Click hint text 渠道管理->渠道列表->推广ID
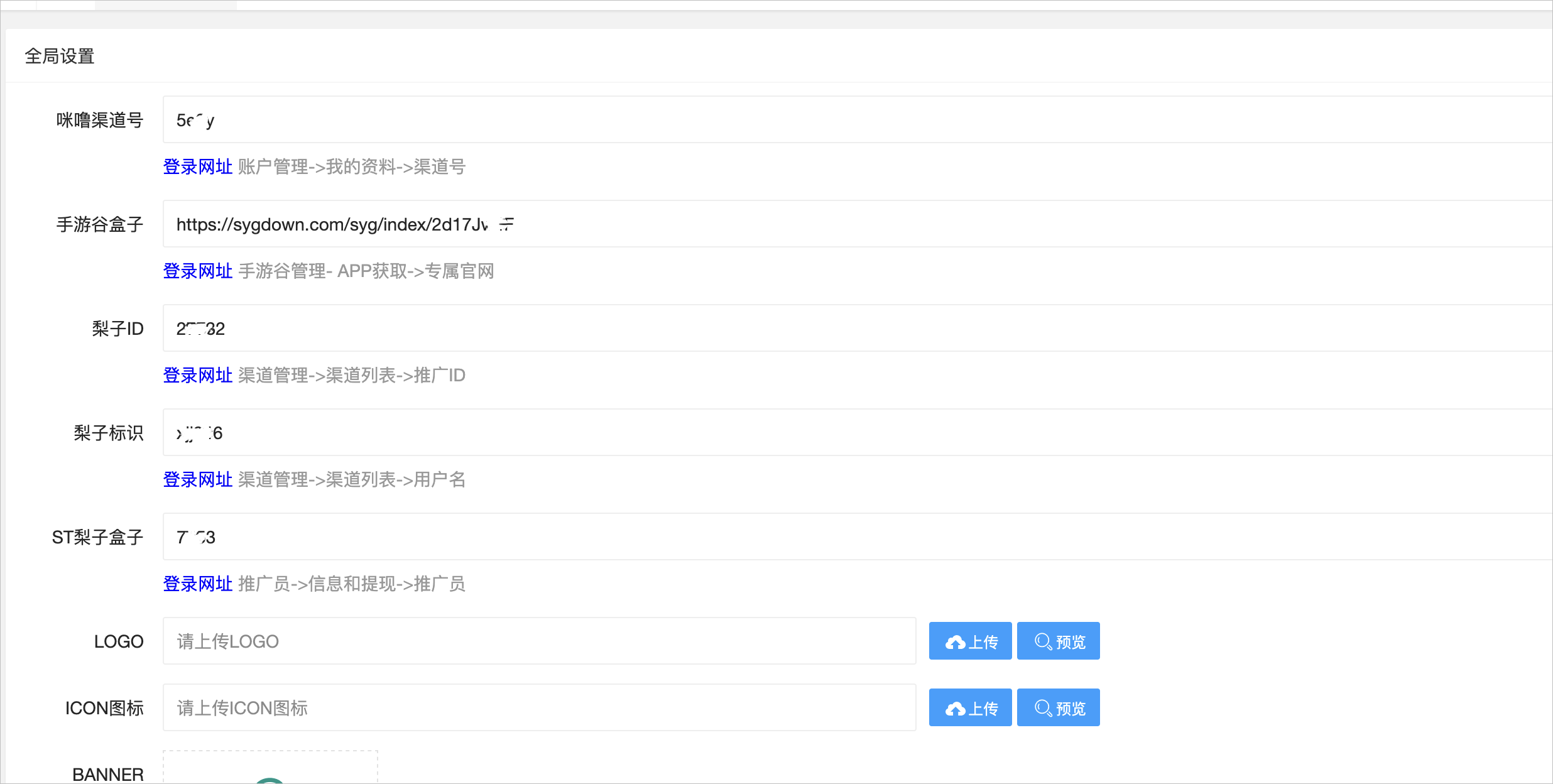1553x784 pixels. click(x=352, y=375)
